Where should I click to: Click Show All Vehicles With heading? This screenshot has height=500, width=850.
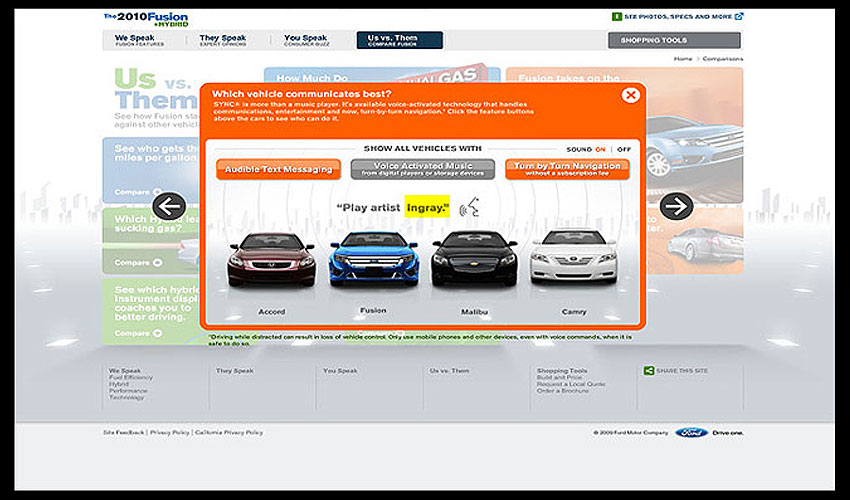coord(422,149)
